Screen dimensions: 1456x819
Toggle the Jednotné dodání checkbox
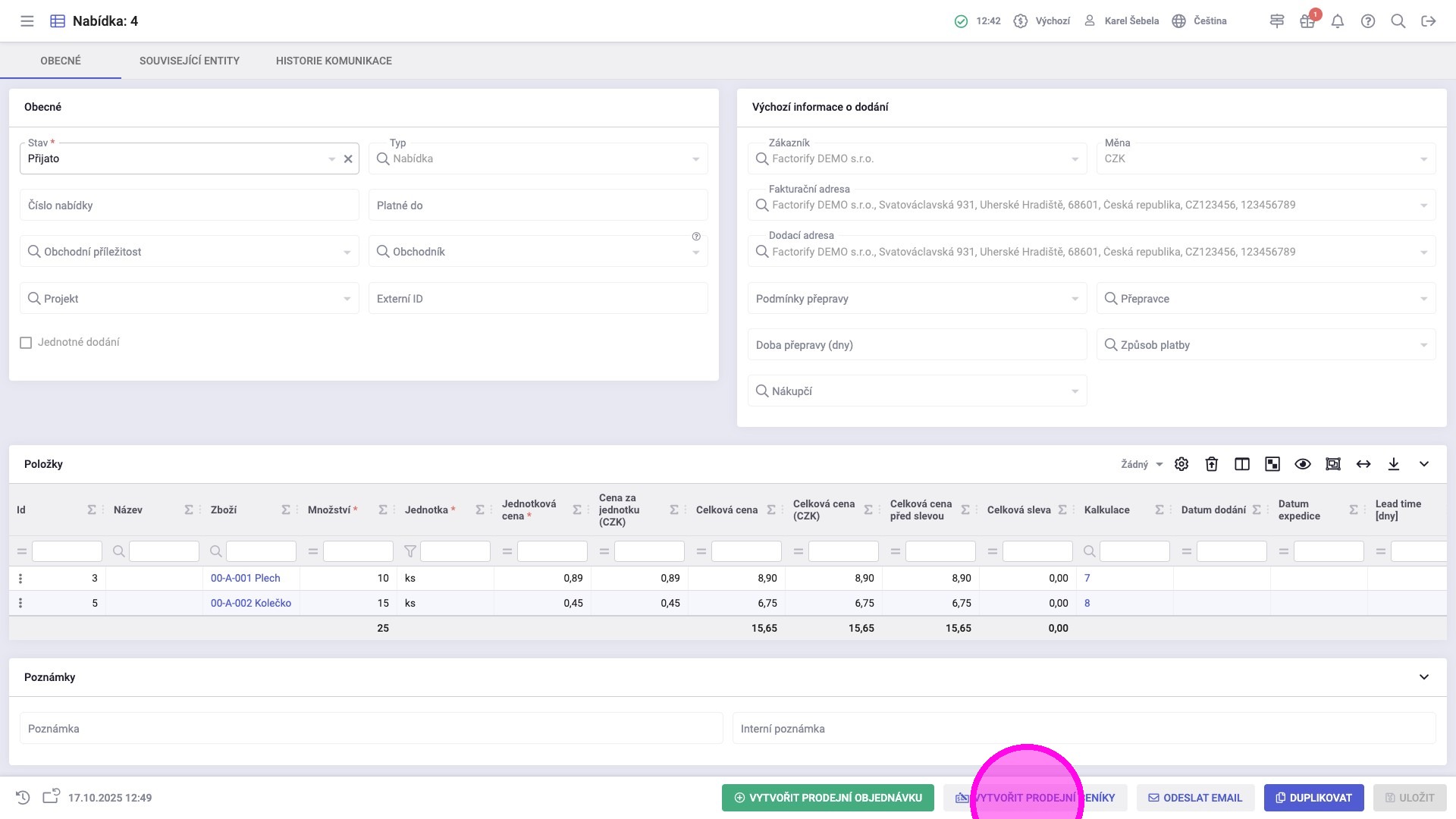coord(26,343)
